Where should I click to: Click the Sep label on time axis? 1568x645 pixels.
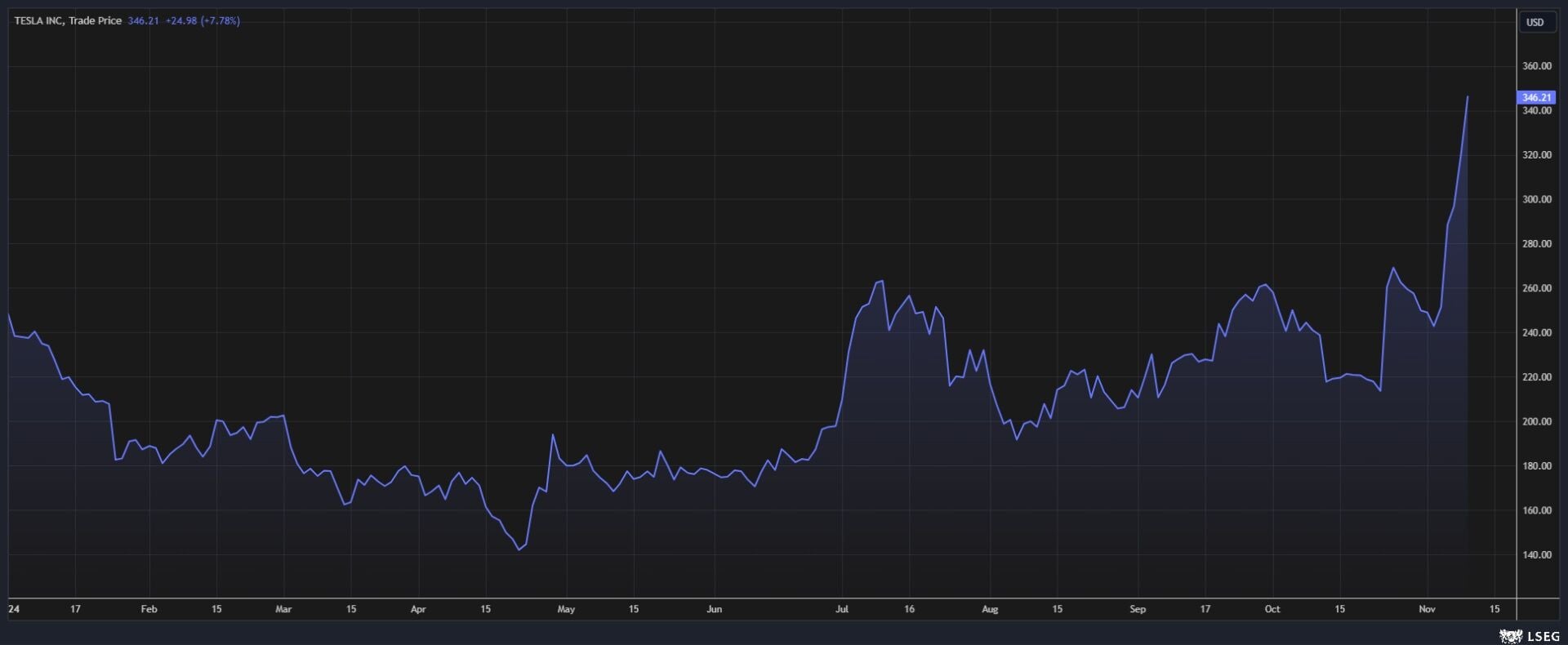click(x=1138, y=609)
